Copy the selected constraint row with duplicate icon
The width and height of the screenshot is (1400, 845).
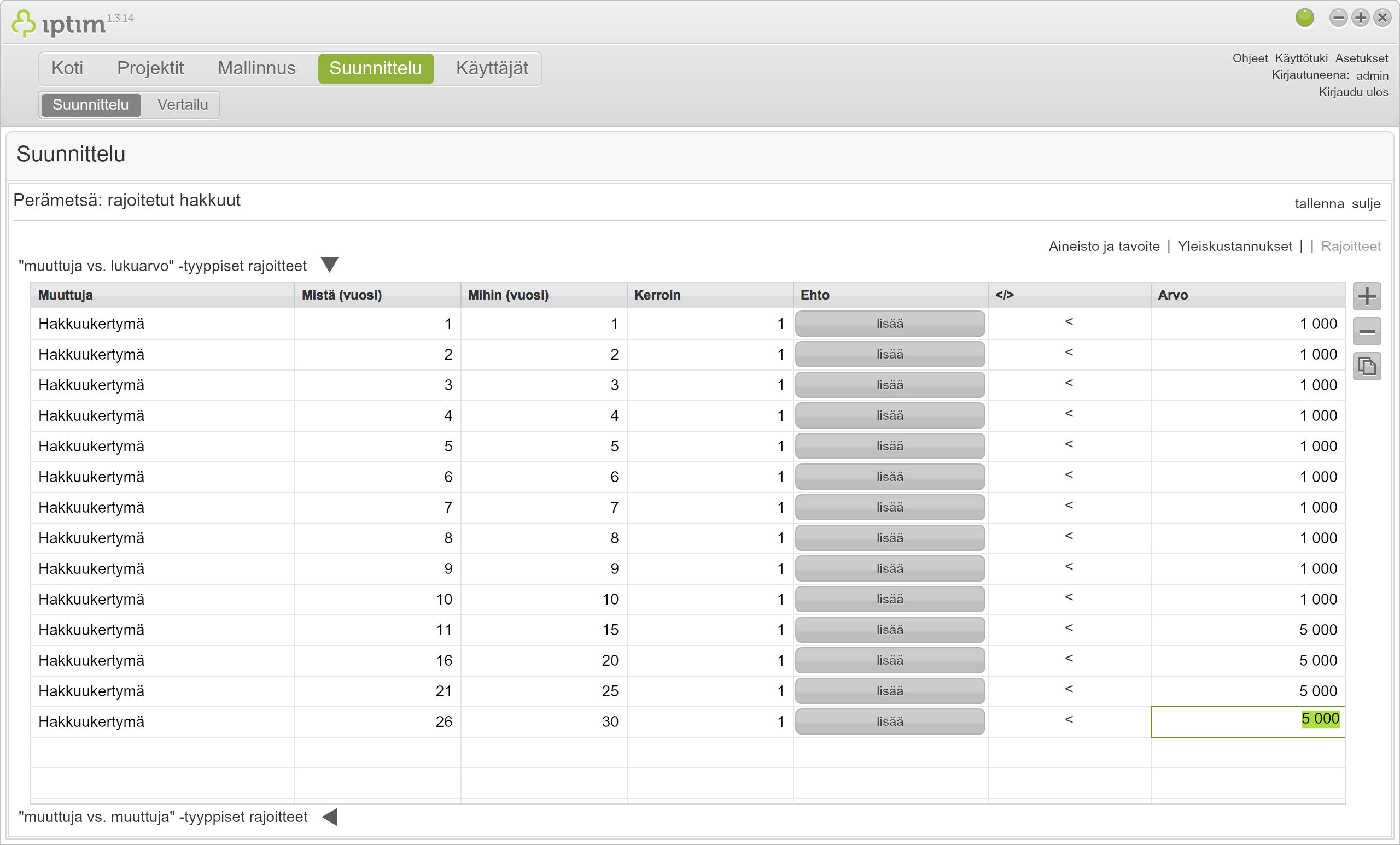coord(1367,367)
